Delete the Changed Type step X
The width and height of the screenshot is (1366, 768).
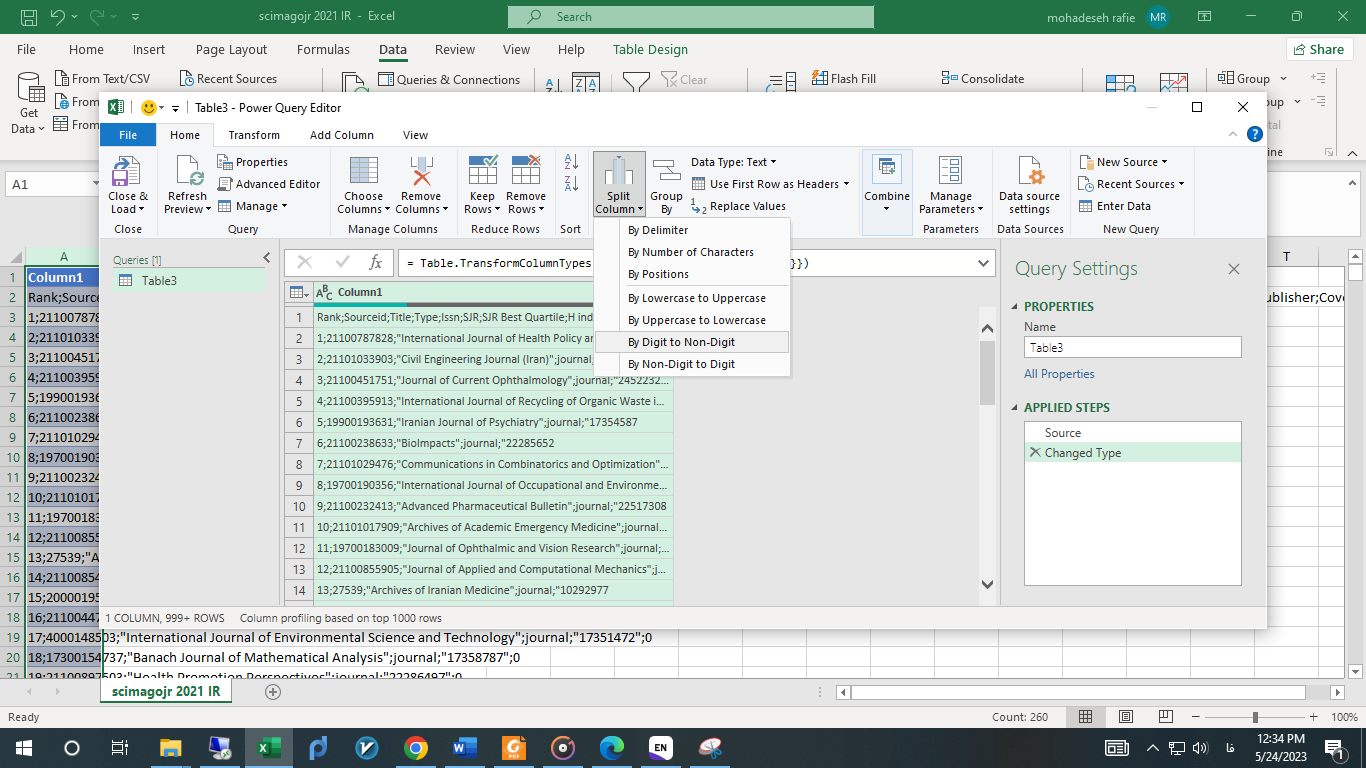(x=1035, y=453)
